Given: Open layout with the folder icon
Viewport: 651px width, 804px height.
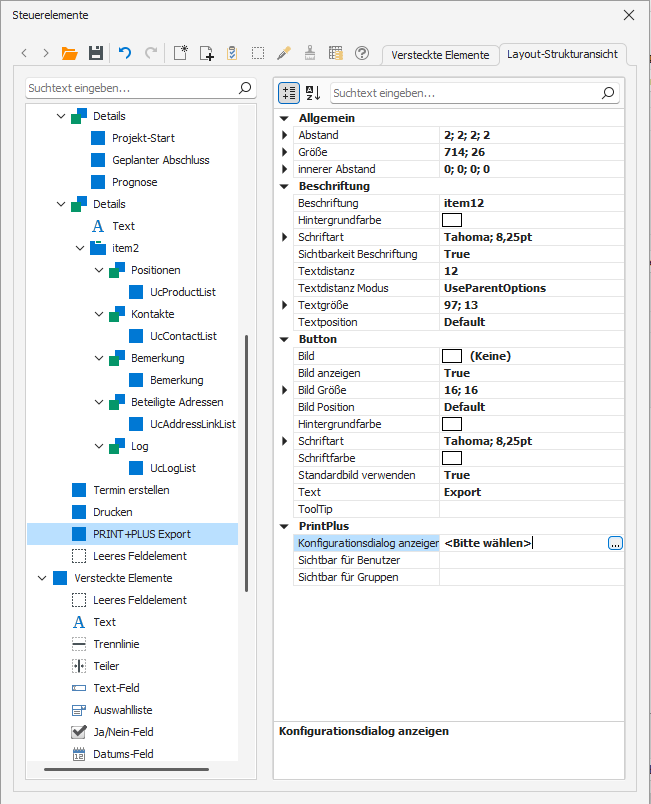Looking at the screenshot, I should pyautogui.click(x=69, y=53).
